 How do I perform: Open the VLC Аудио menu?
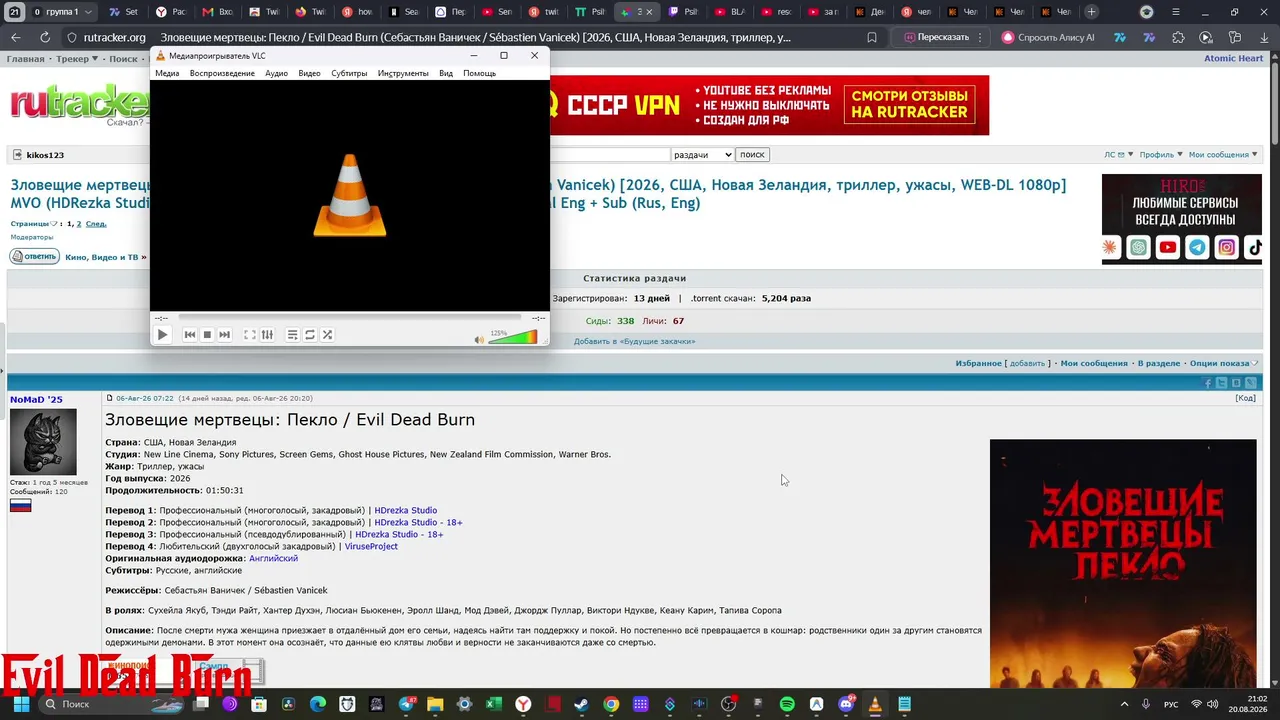click(x=276, y=73)
